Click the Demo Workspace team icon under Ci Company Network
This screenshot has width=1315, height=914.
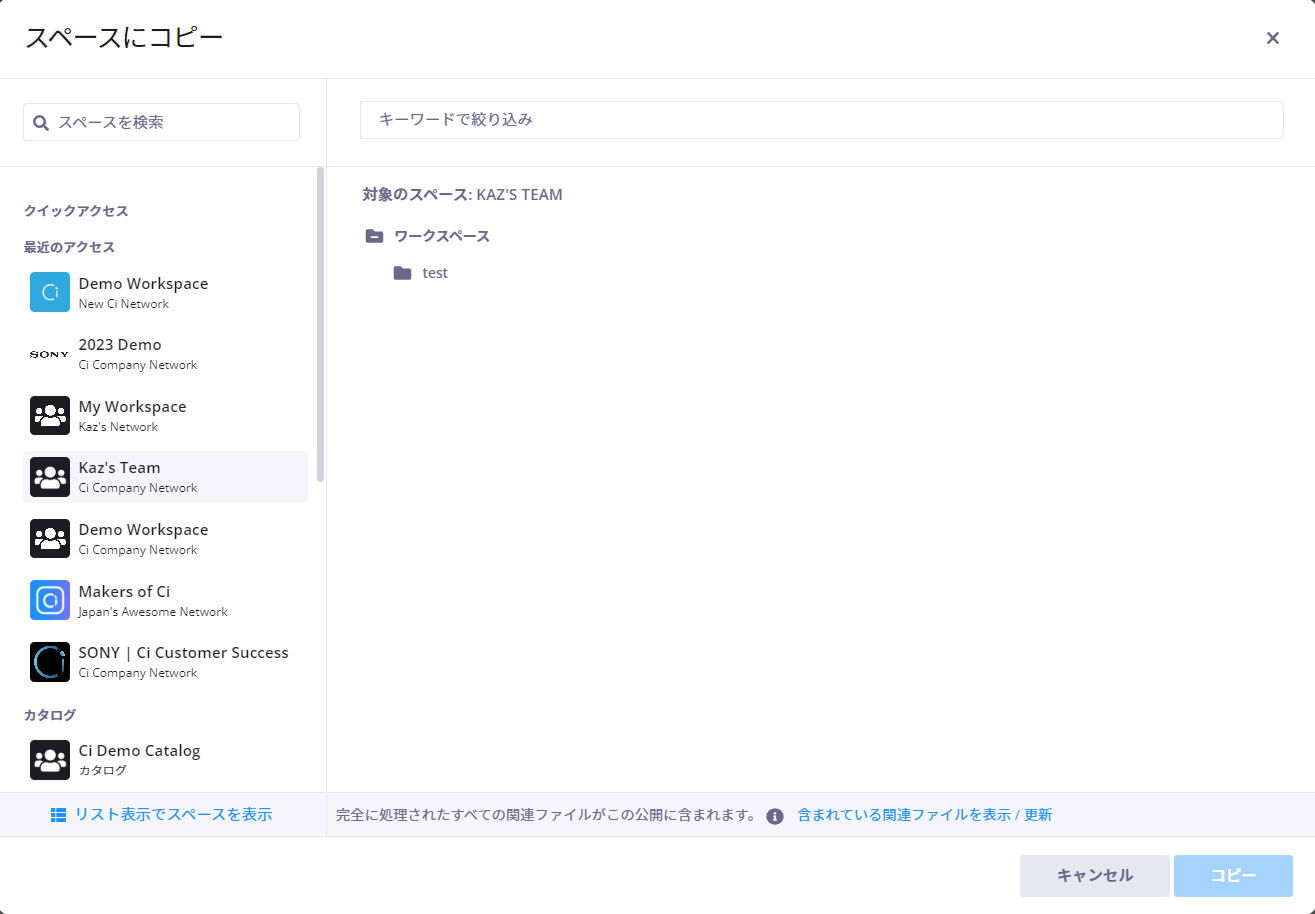point(50,539)
